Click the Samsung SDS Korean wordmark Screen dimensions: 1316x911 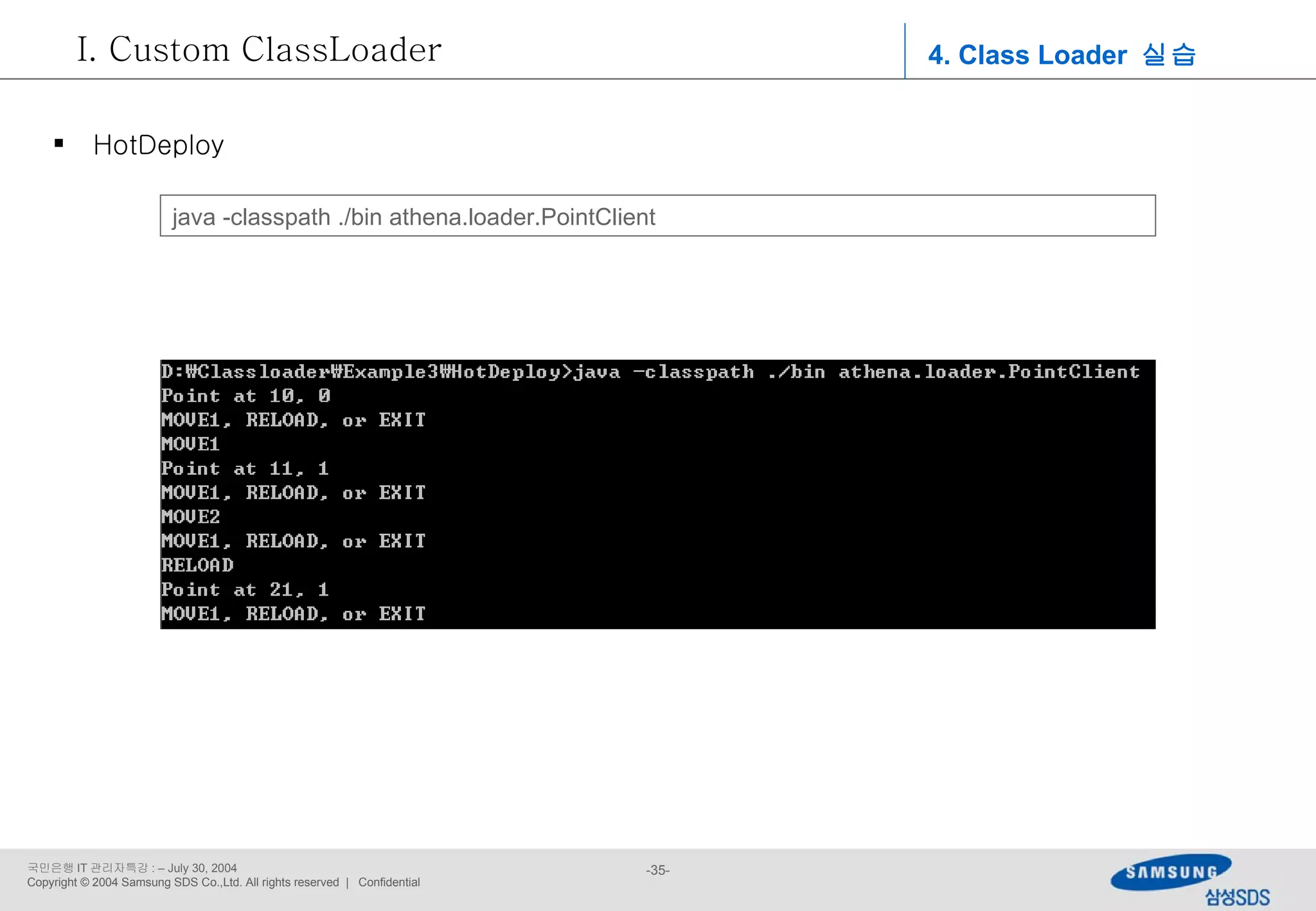[1237, 897]
